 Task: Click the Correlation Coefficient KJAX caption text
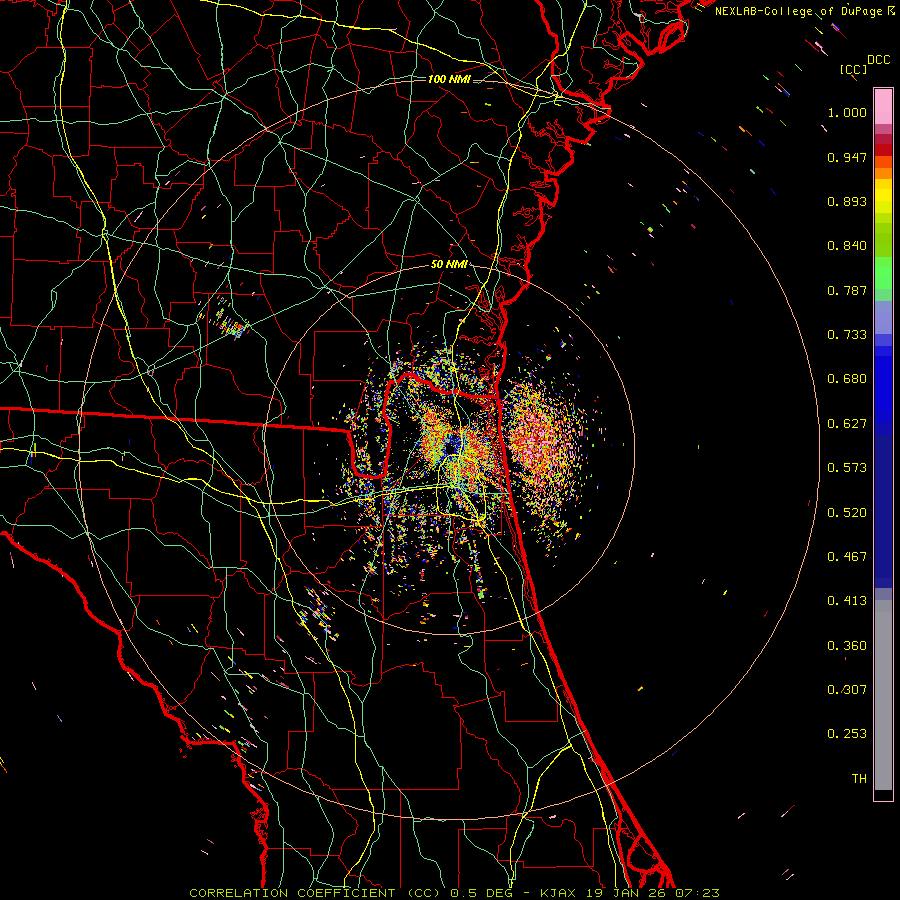pos(454,893)
